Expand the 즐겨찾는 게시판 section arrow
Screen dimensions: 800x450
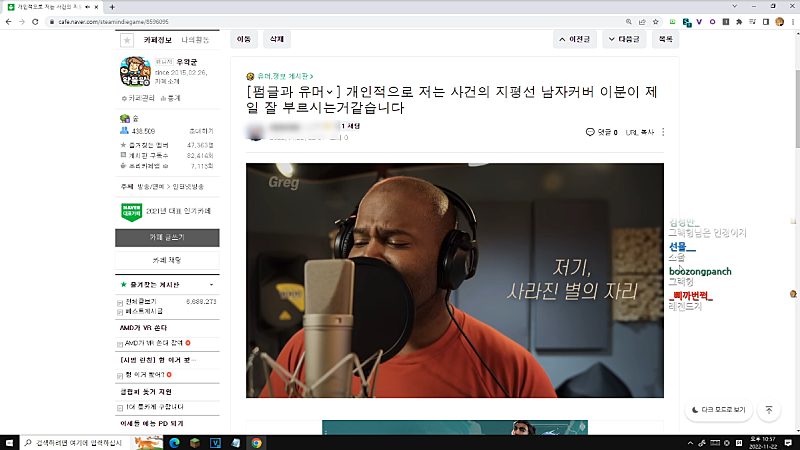pos(212,285)
